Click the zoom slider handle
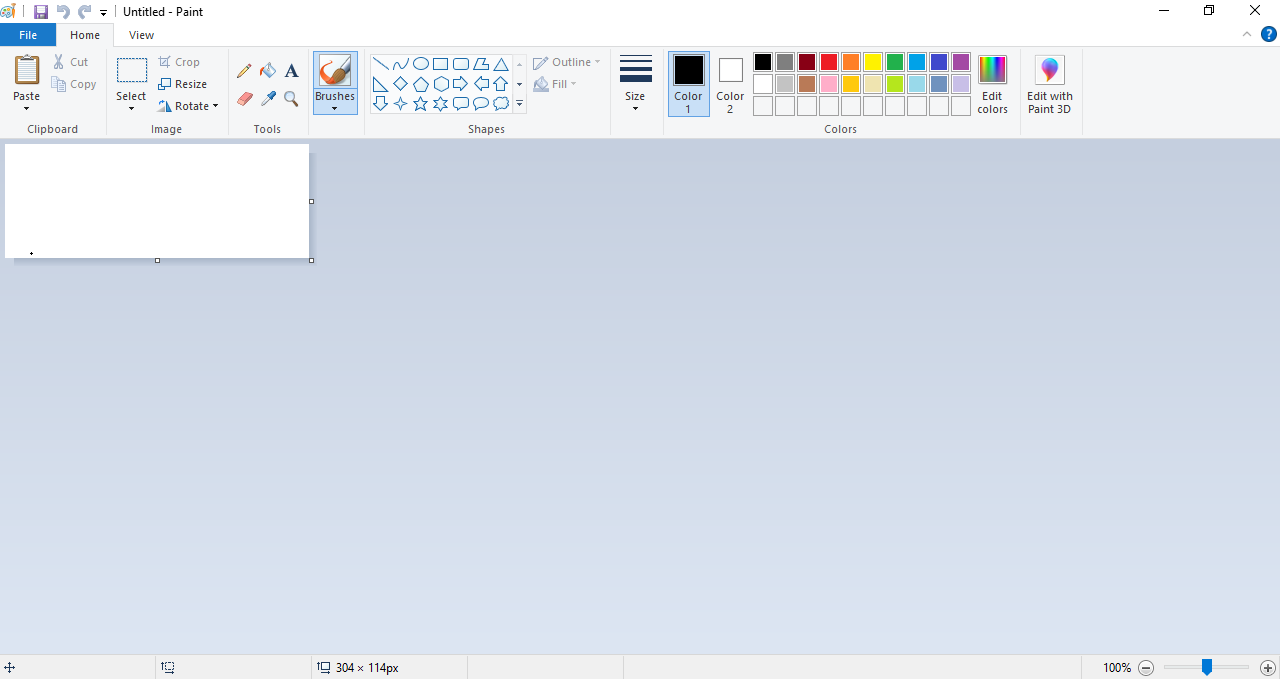 click(1207, 667)
